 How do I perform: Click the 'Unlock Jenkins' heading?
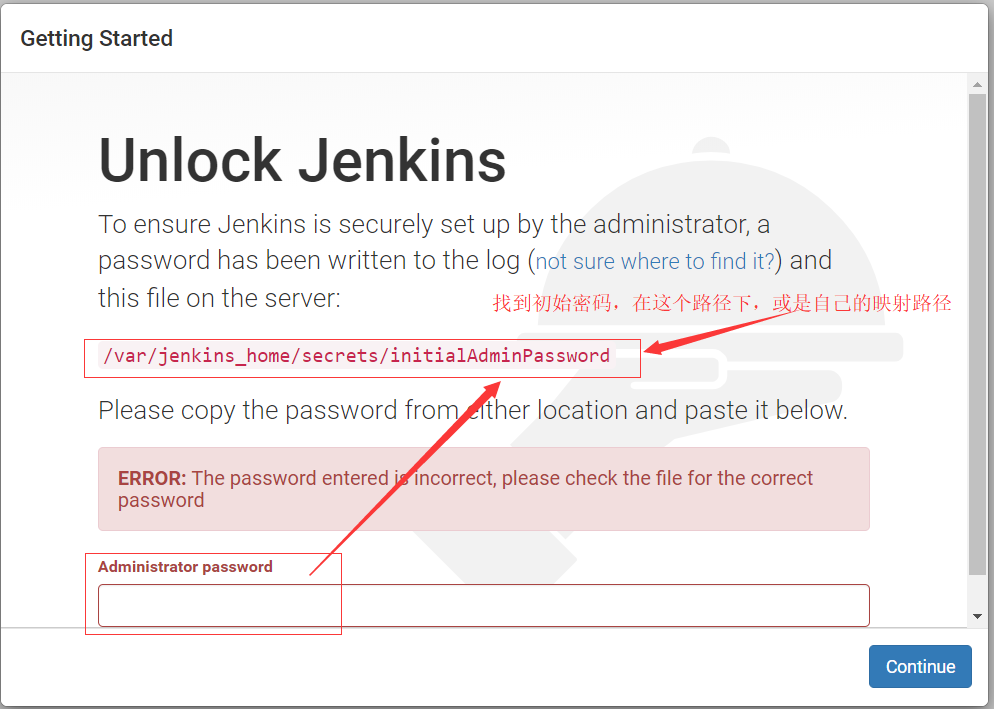coord(302,160)
